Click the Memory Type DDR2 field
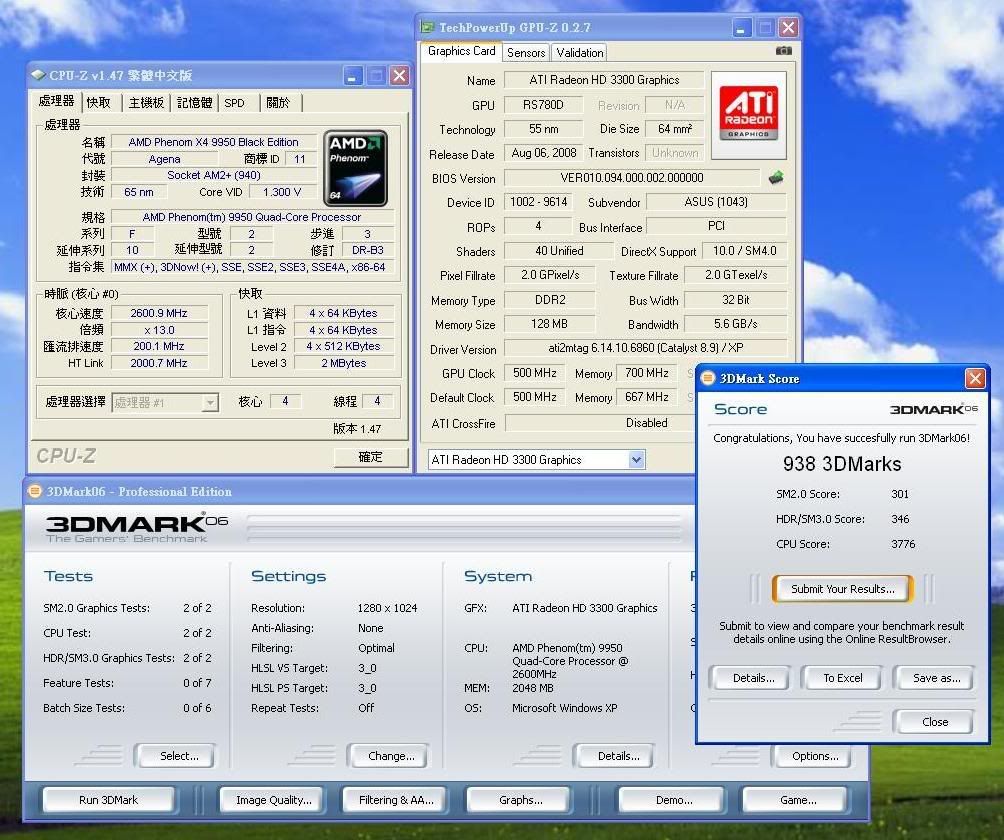The width and height of the screenshot is (1004, 840). (x=549, y=300)
